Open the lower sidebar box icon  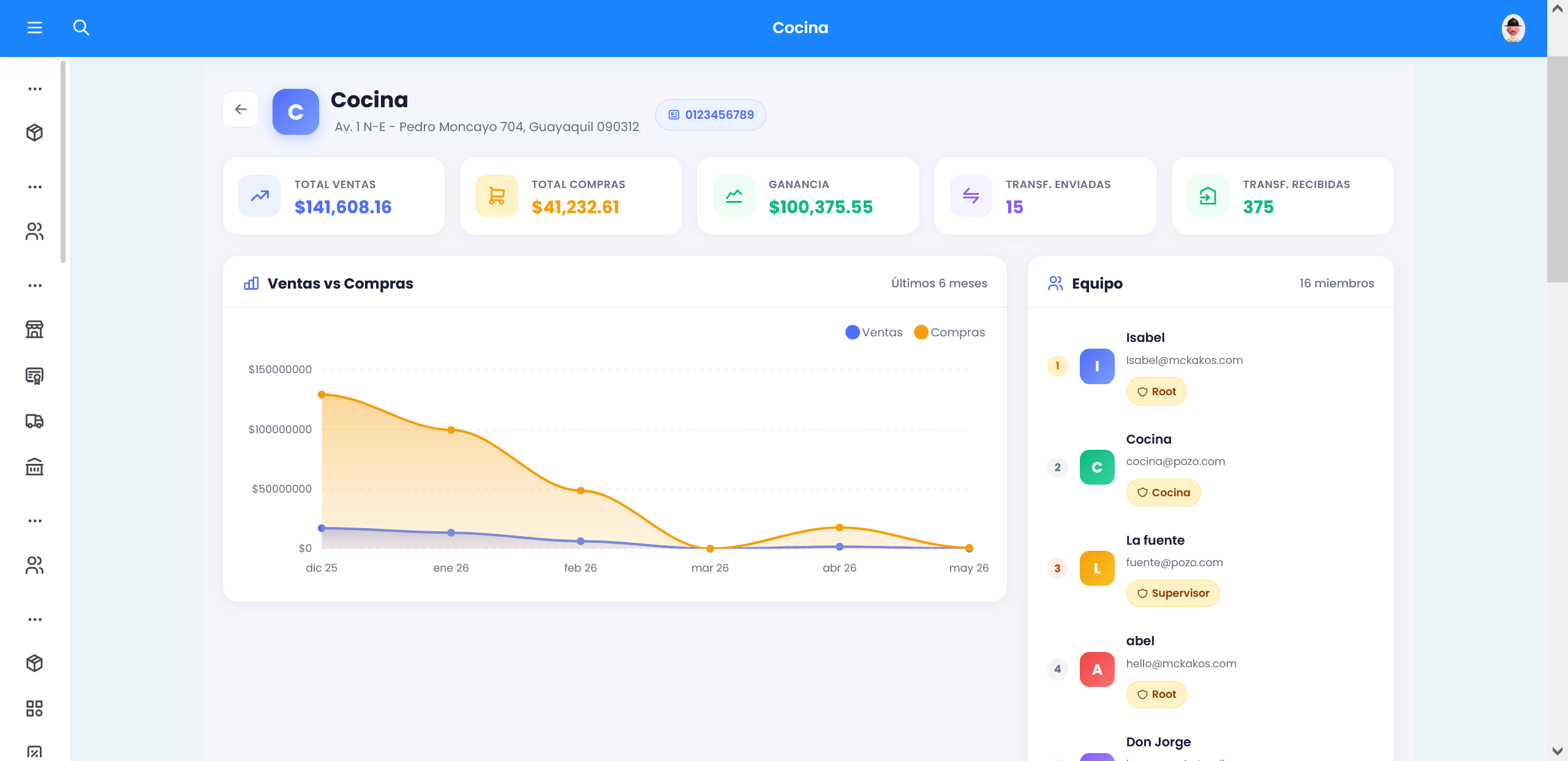34,663
